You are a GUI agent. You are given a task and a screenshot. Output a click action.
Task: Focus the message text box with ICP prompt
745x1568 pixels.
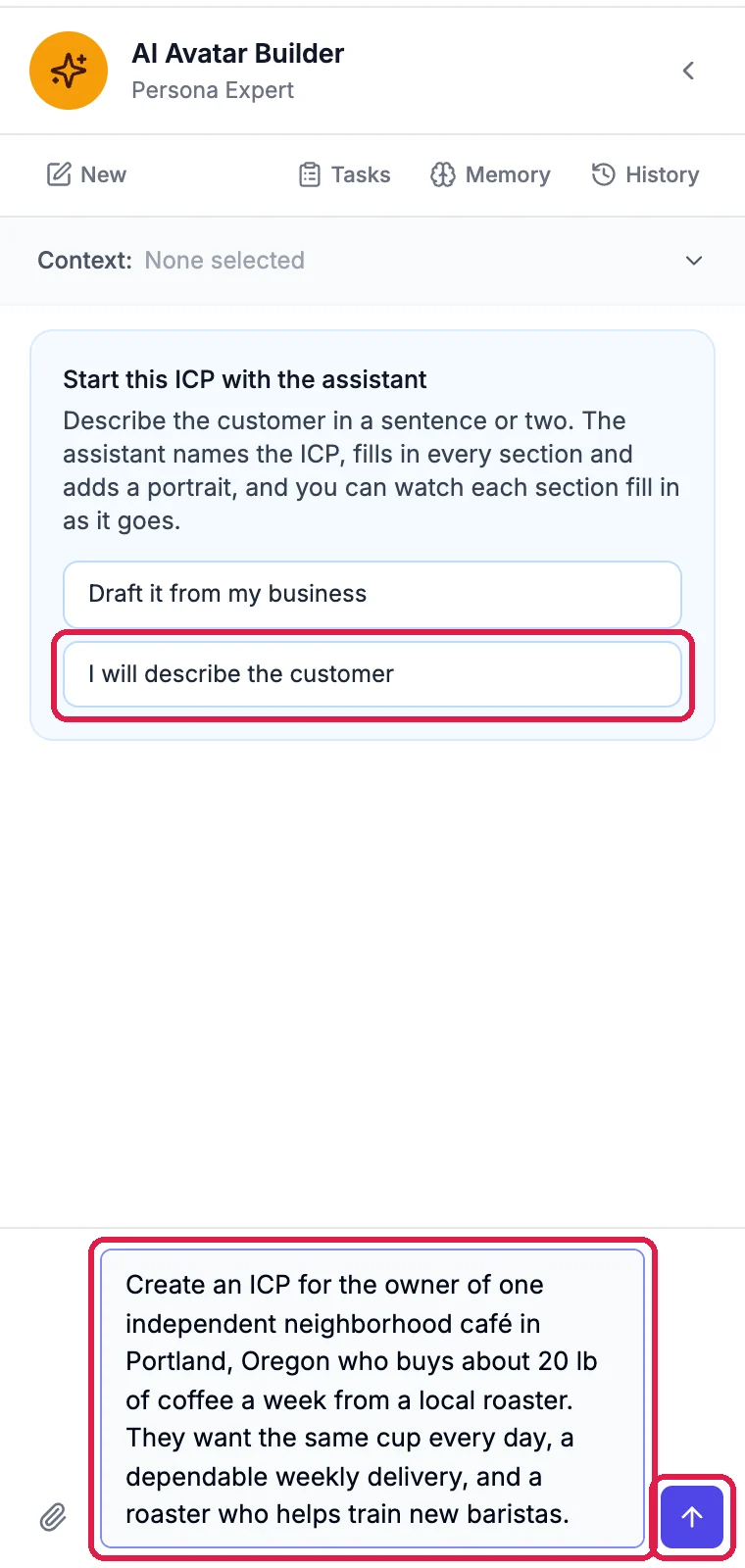tap(372, 1399)
